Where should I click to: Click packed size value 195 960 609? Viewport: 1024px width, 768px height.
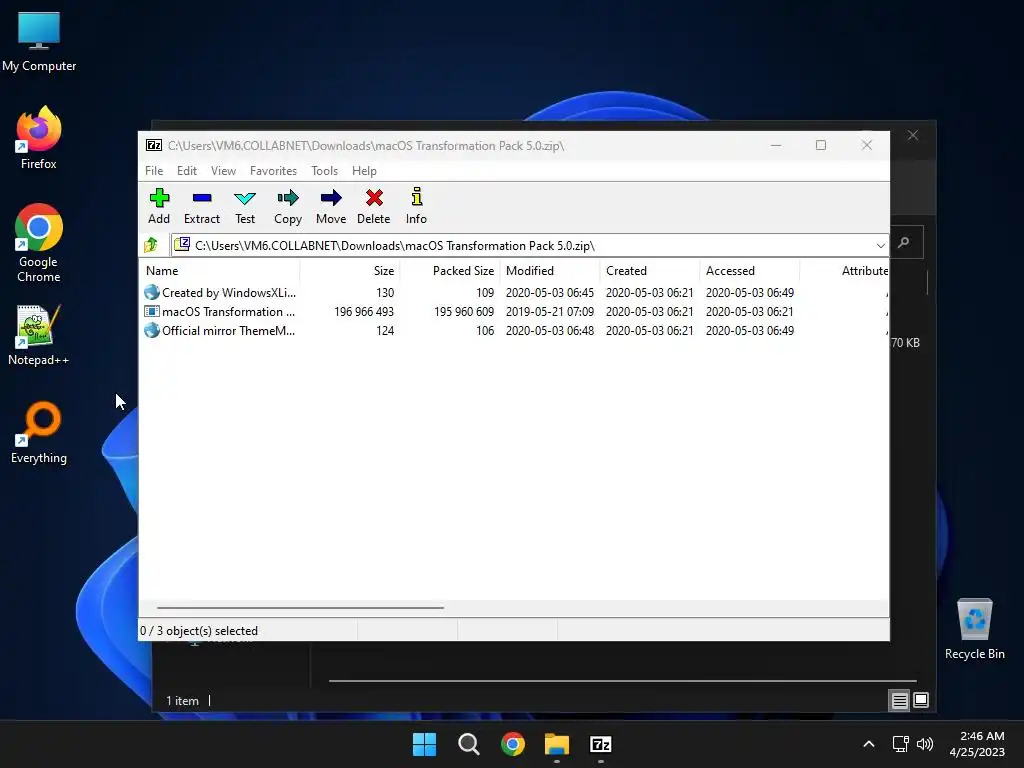(464, 312)
